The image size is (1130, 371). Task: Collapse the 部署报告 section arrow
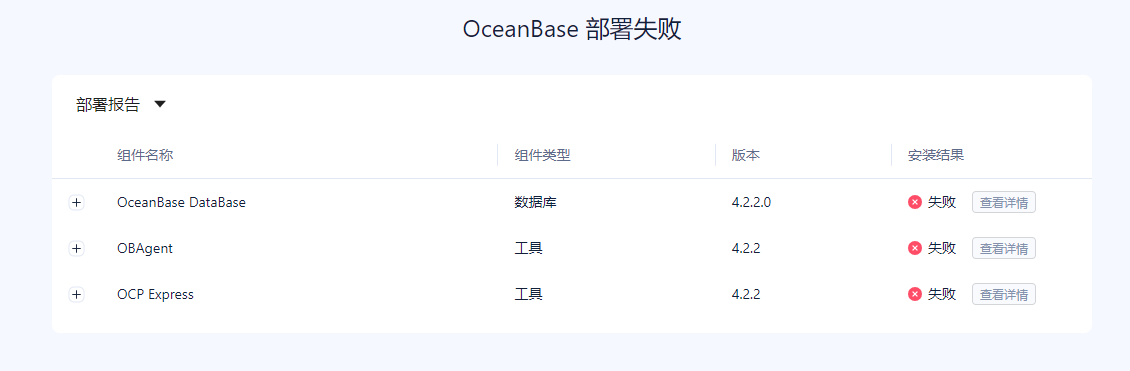click(x=160, y=104)
